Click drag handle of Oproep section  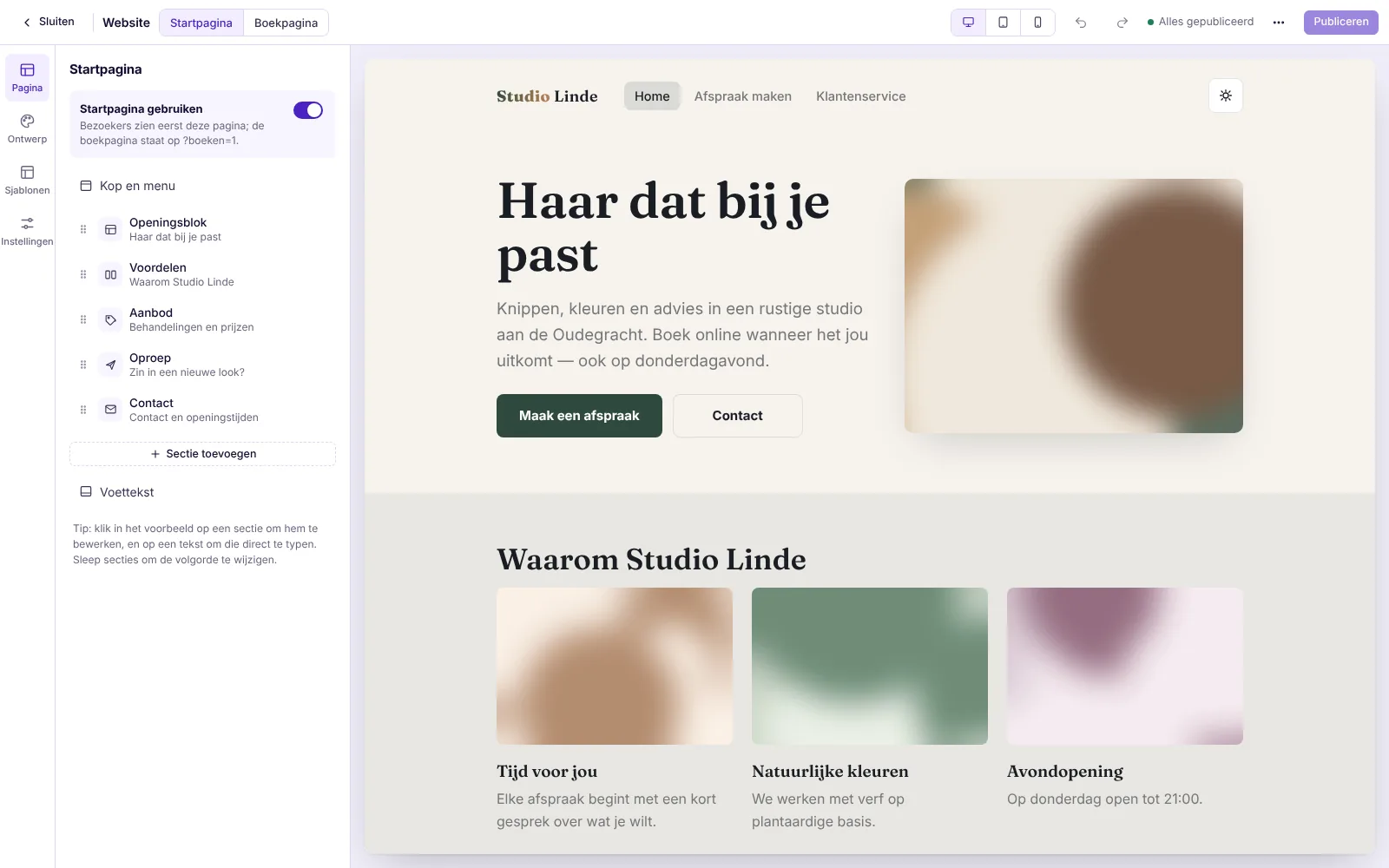pyautogui.click(x=83, y=365)
